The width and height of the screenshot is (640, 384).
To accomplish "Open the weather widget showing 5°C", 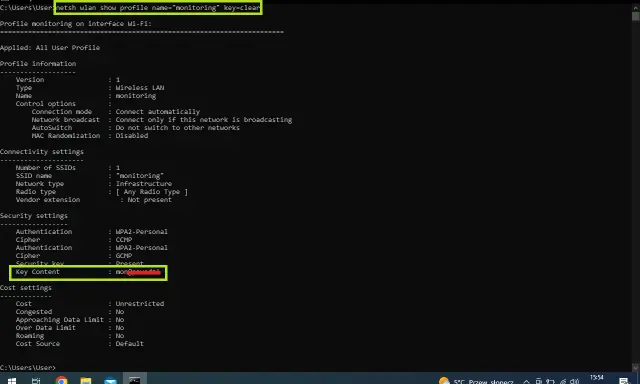I will click(476, 381).
